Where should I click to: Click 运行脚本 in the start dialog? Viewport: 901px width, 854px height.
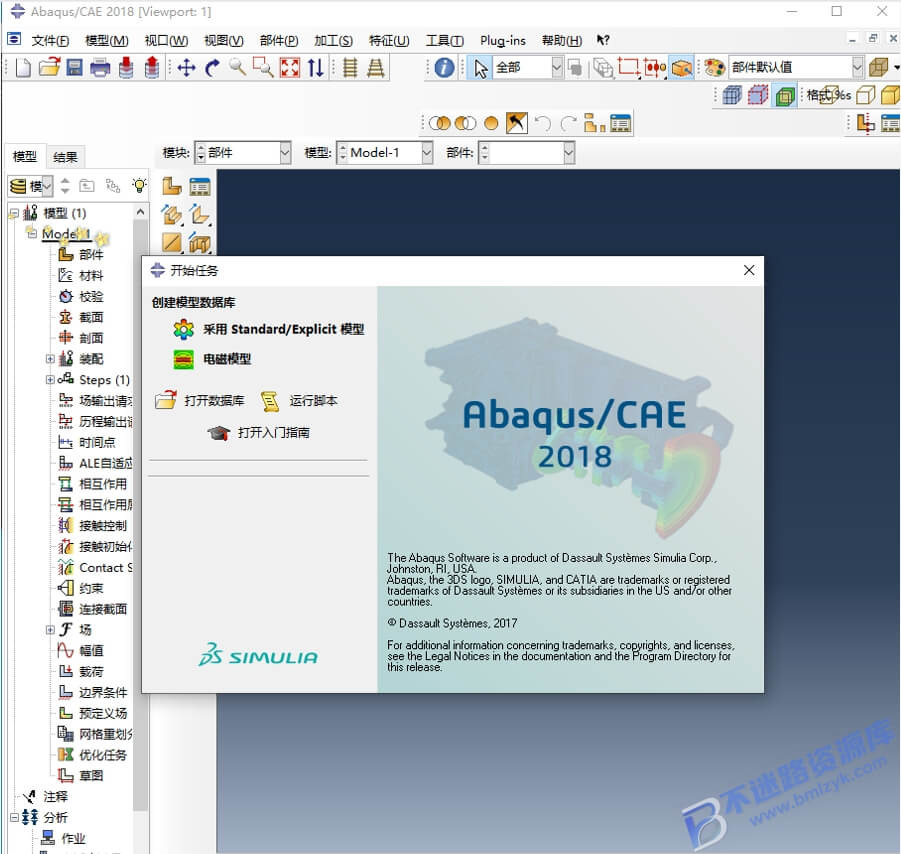click(299, 401)
